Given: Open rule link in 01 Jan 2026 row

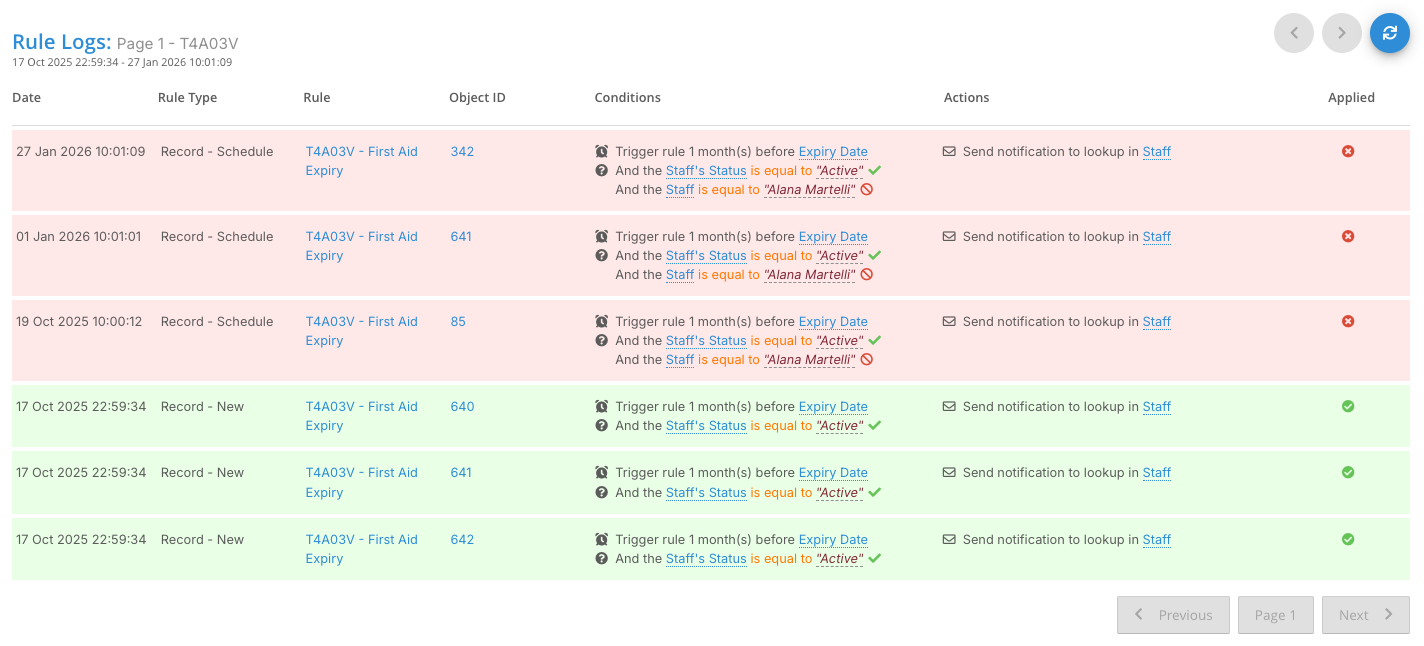Looking at the screenshot, I should 361,246.
